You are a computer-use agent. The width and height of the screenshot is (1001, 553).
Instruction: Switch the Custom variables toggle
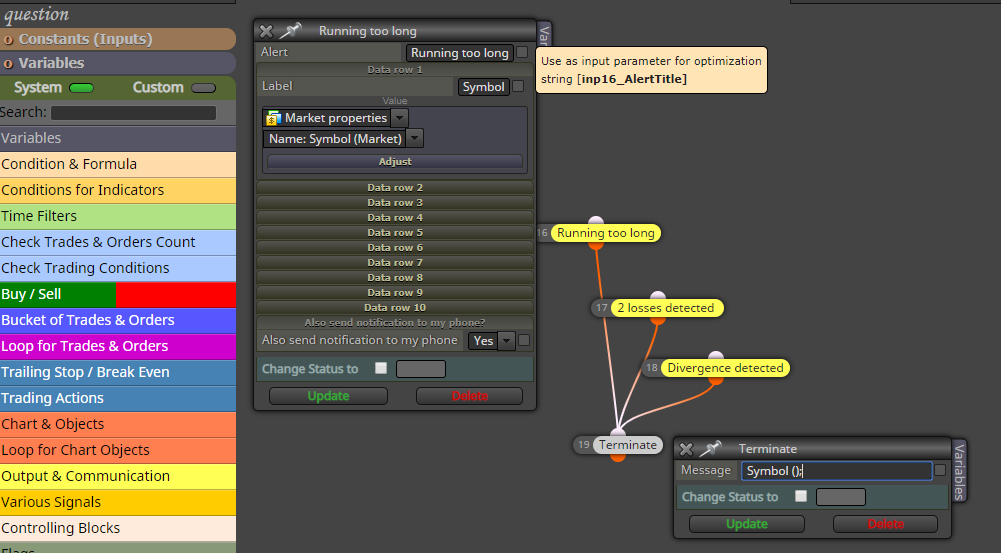[204, 88]
